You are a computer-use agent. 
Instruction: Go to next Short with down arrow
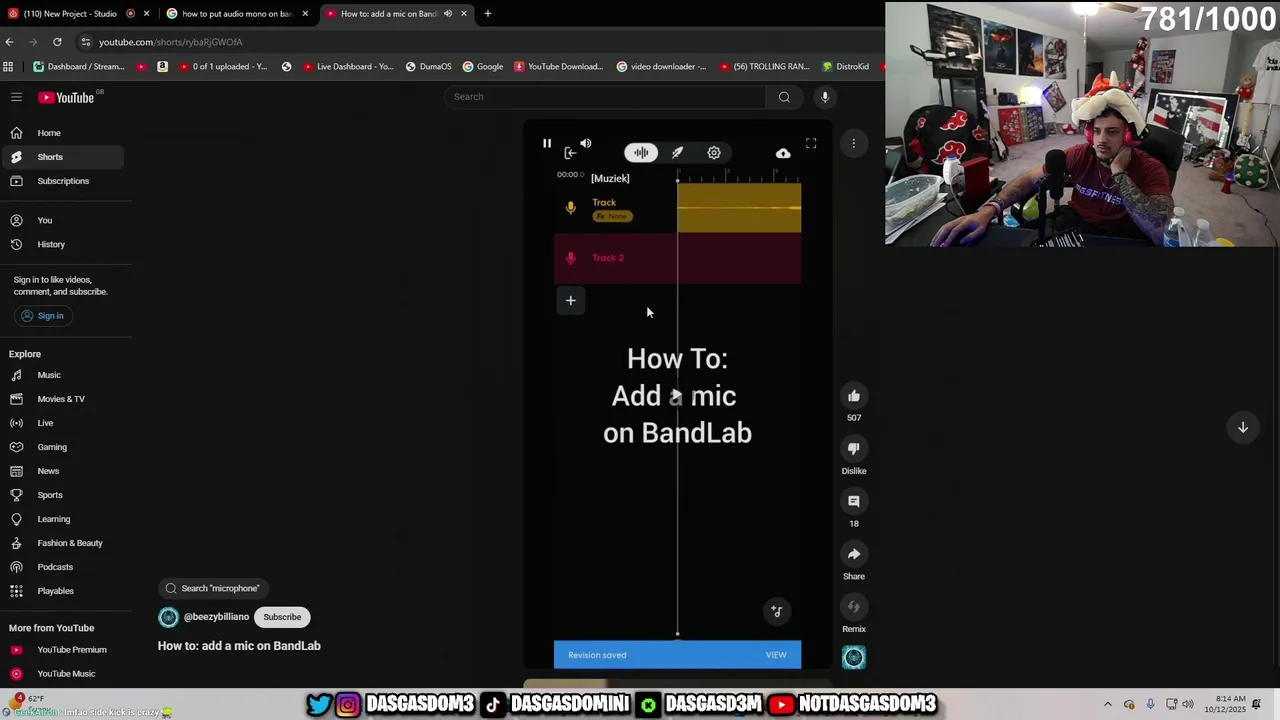(x=1243, y=427)
